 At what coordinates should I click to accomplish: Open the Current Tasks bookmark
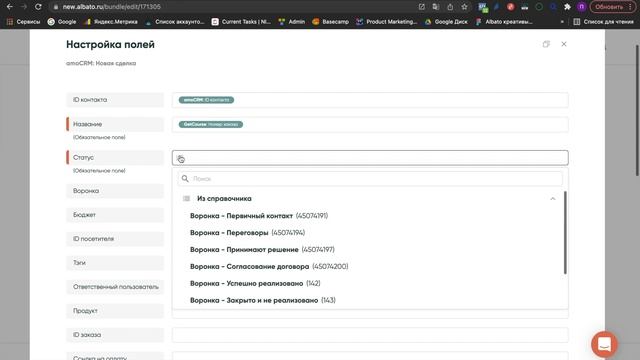[x=241, y=22]
